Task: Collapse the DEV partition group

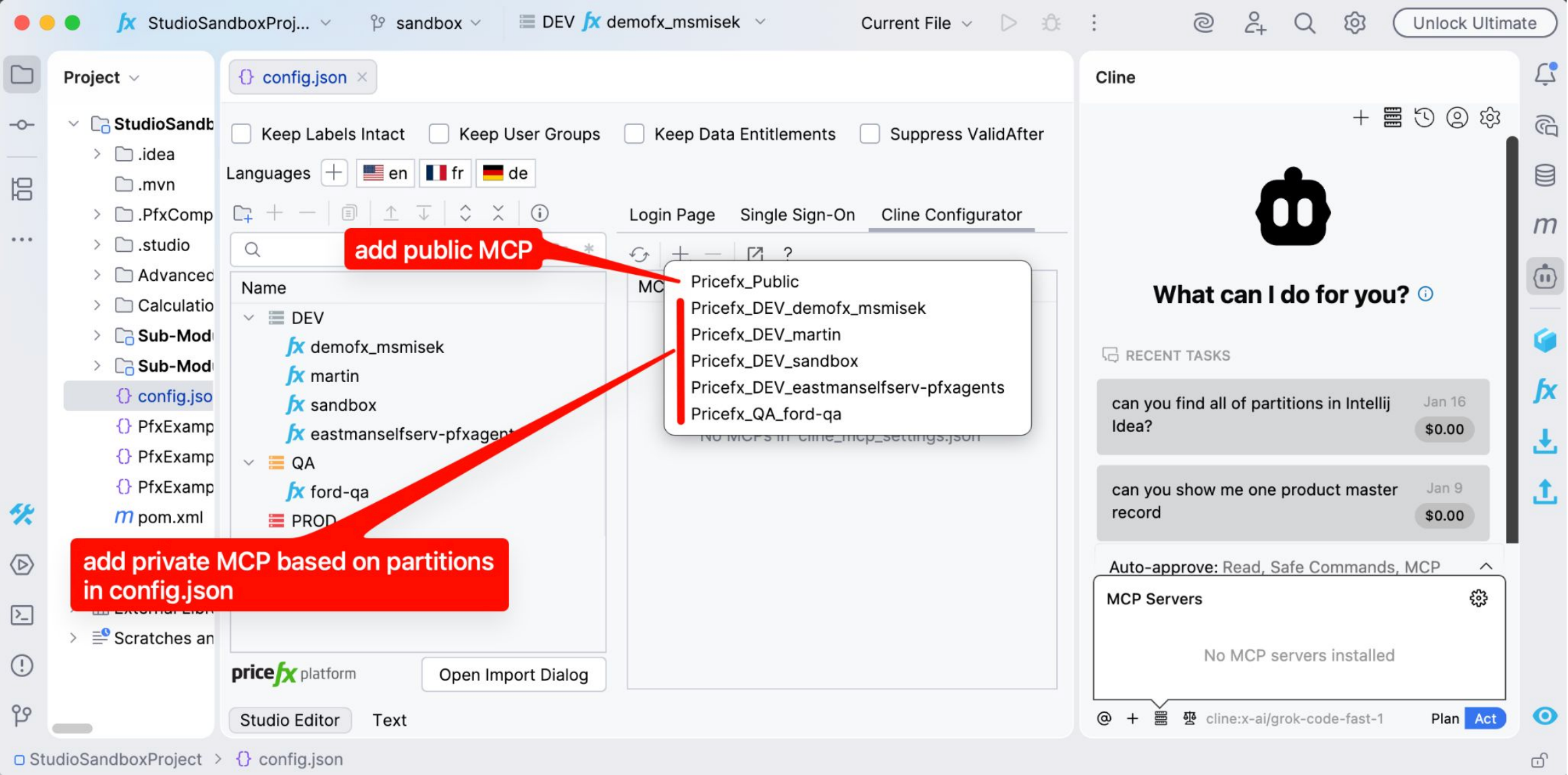Action: 249,318
